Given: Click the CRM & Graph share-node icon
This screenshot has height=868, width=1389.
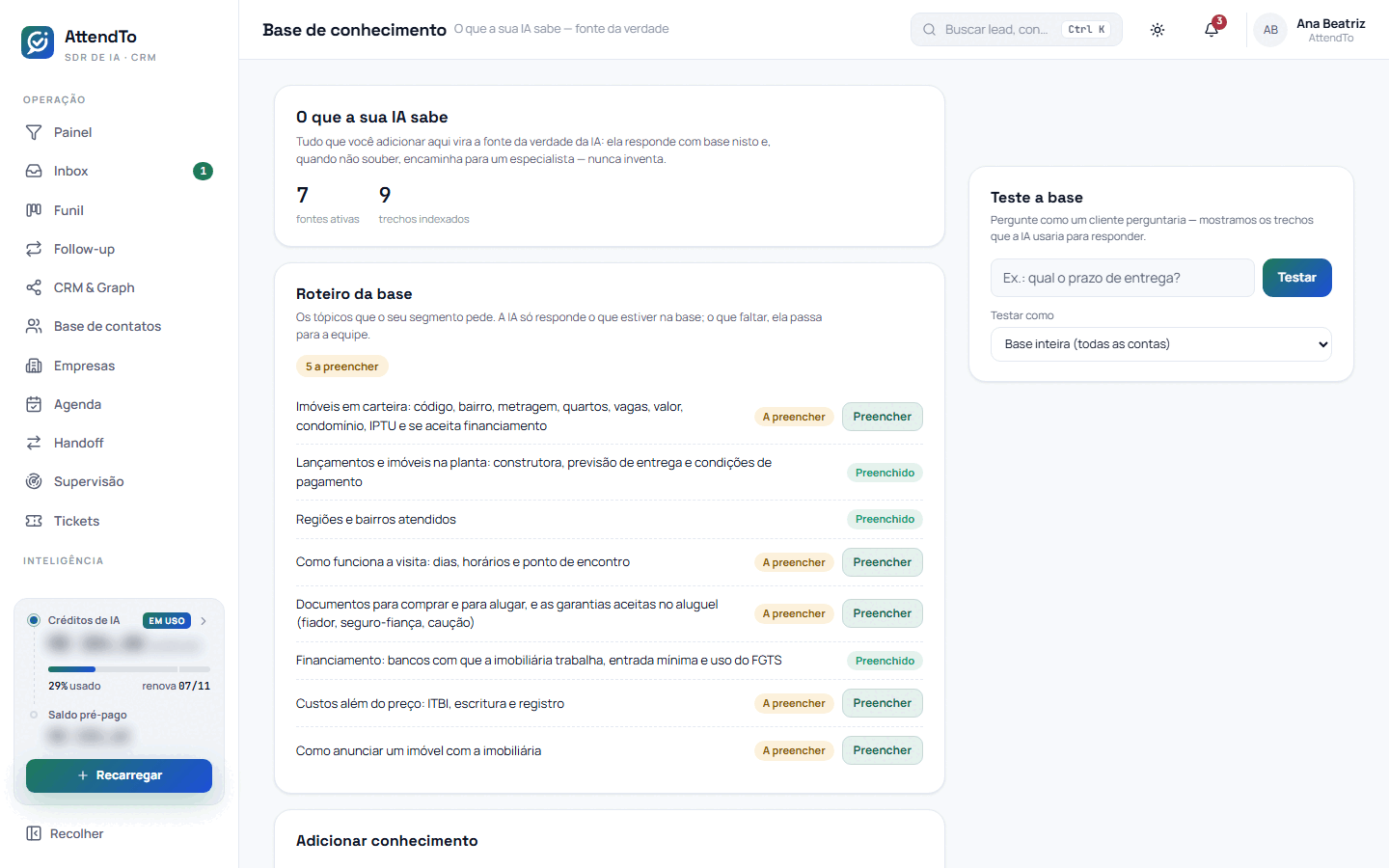Looking at the screenshot, I should pos(34,287).
